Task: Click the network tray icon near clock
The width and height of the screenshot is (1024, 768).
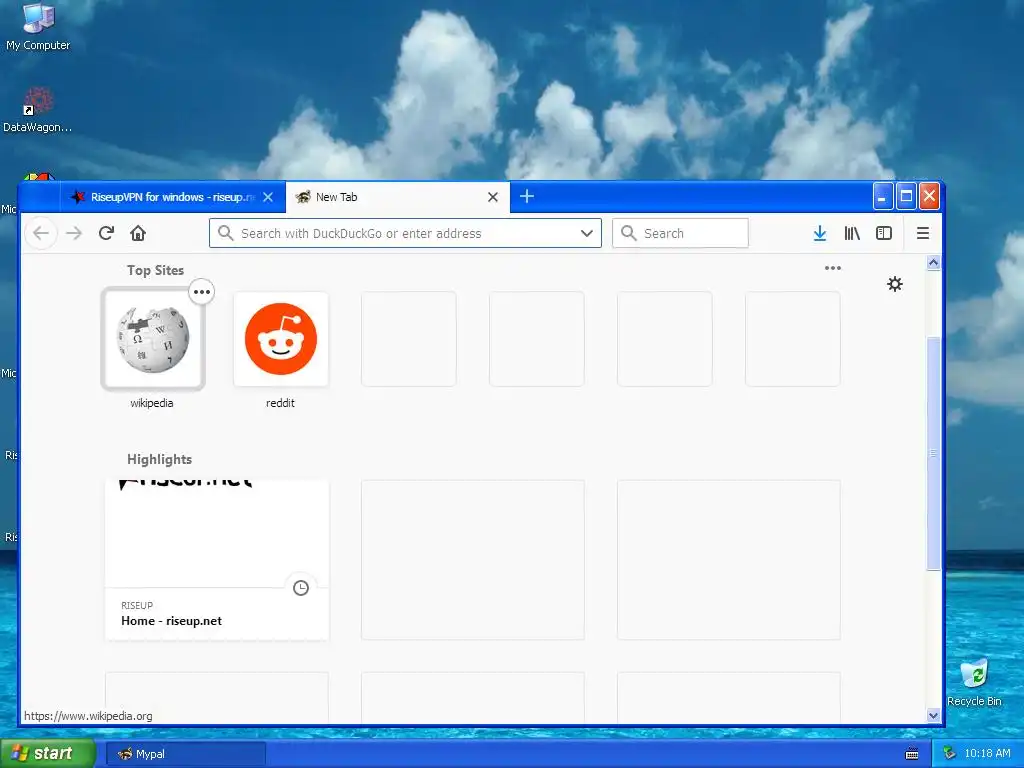Action: (x=950, y=754)
